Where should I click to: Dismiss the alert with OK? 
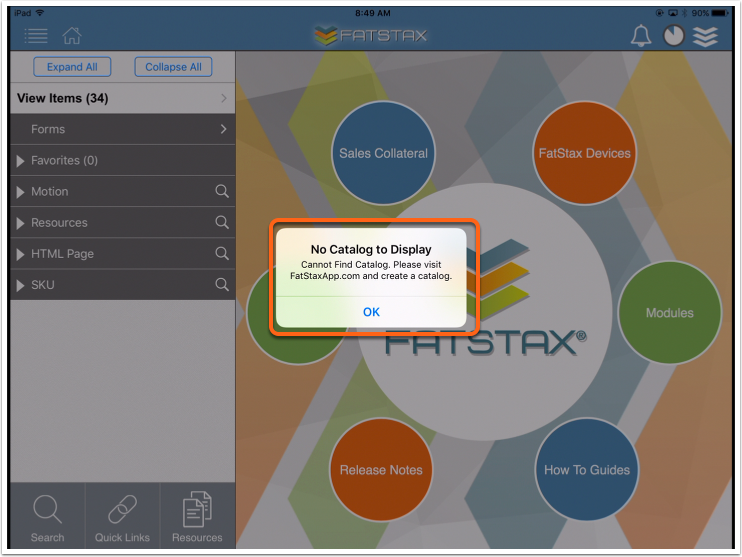coord(371,312)
